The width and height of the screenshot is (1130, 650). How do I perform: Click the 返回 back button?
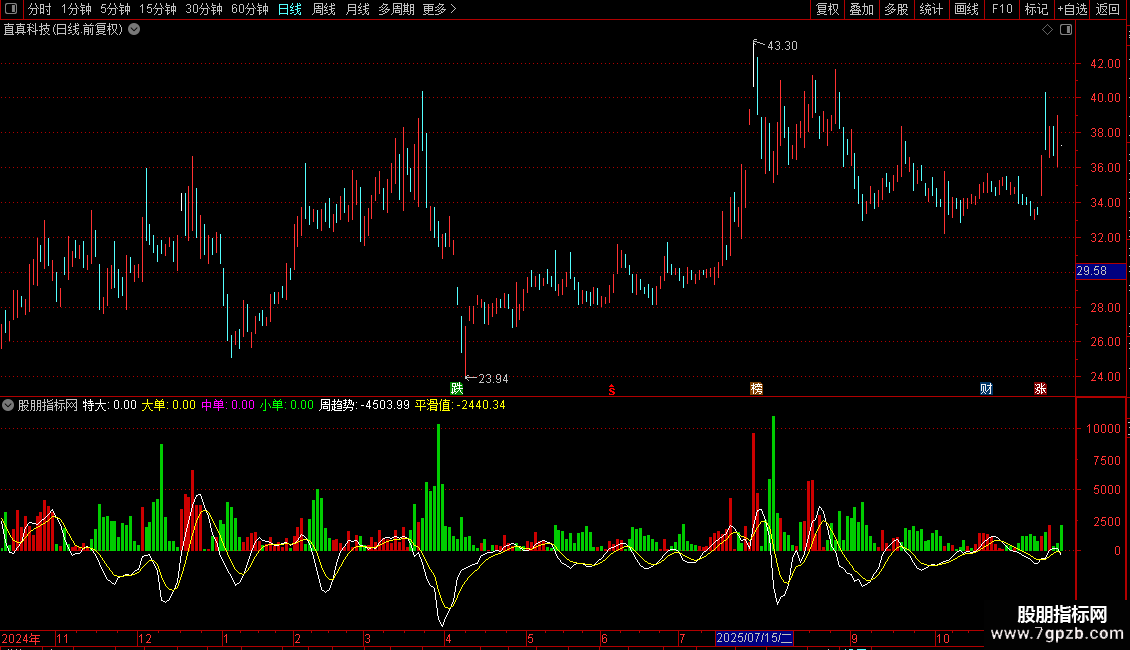(1108, 9)
